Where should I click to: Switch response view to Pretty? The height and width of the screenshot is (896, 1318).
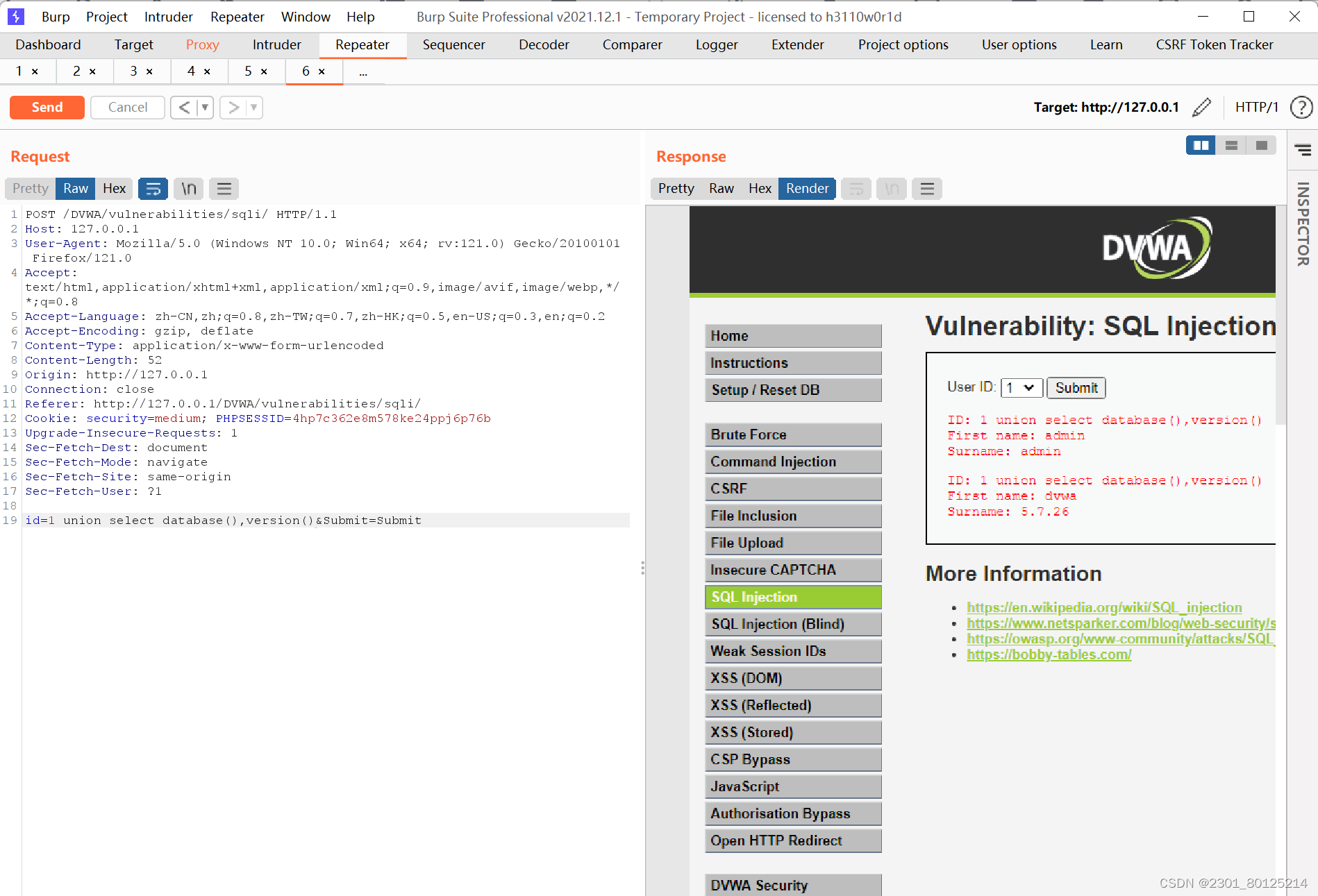676,189
